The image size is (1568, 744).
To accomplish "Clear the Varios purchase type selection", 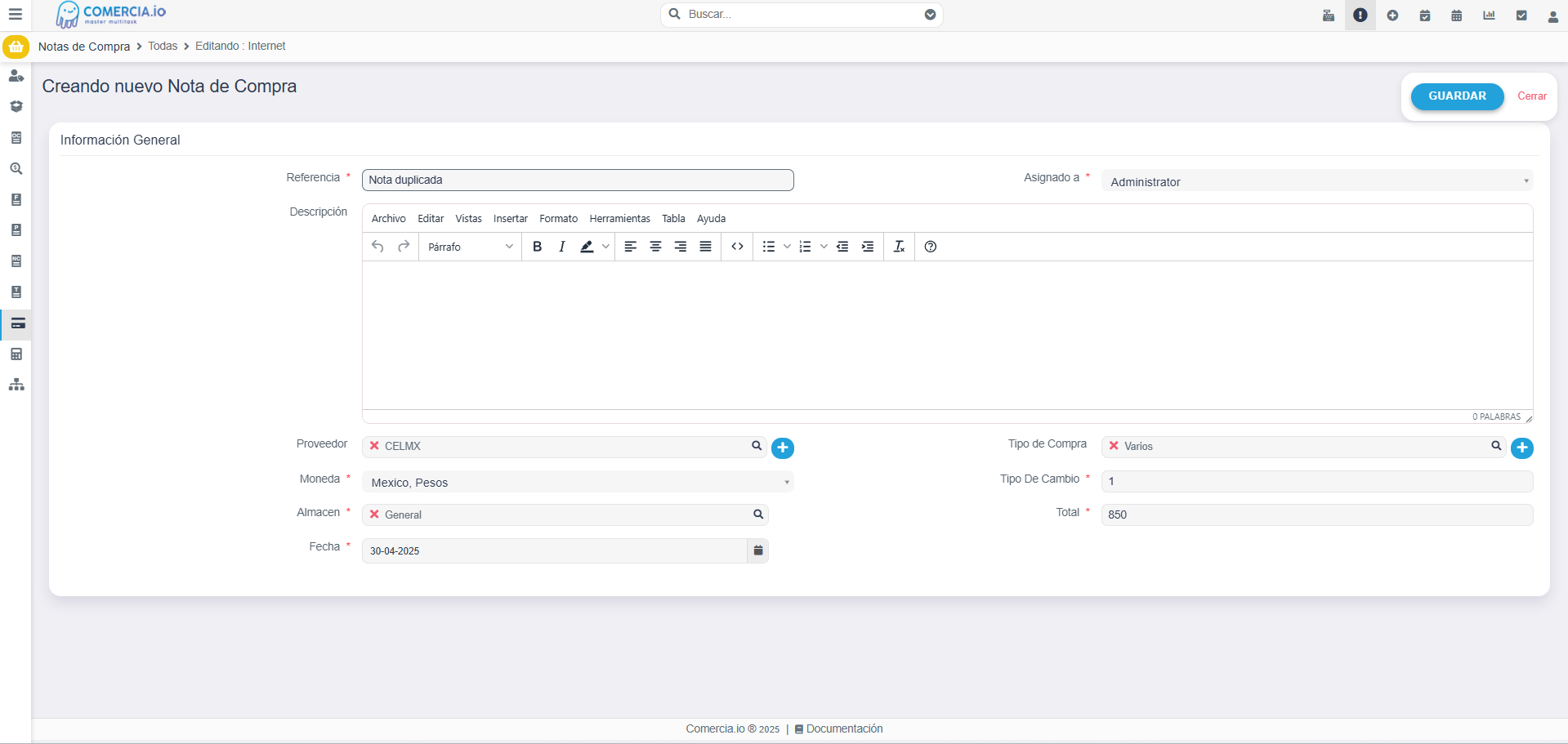I will (x=1114, y=446).
